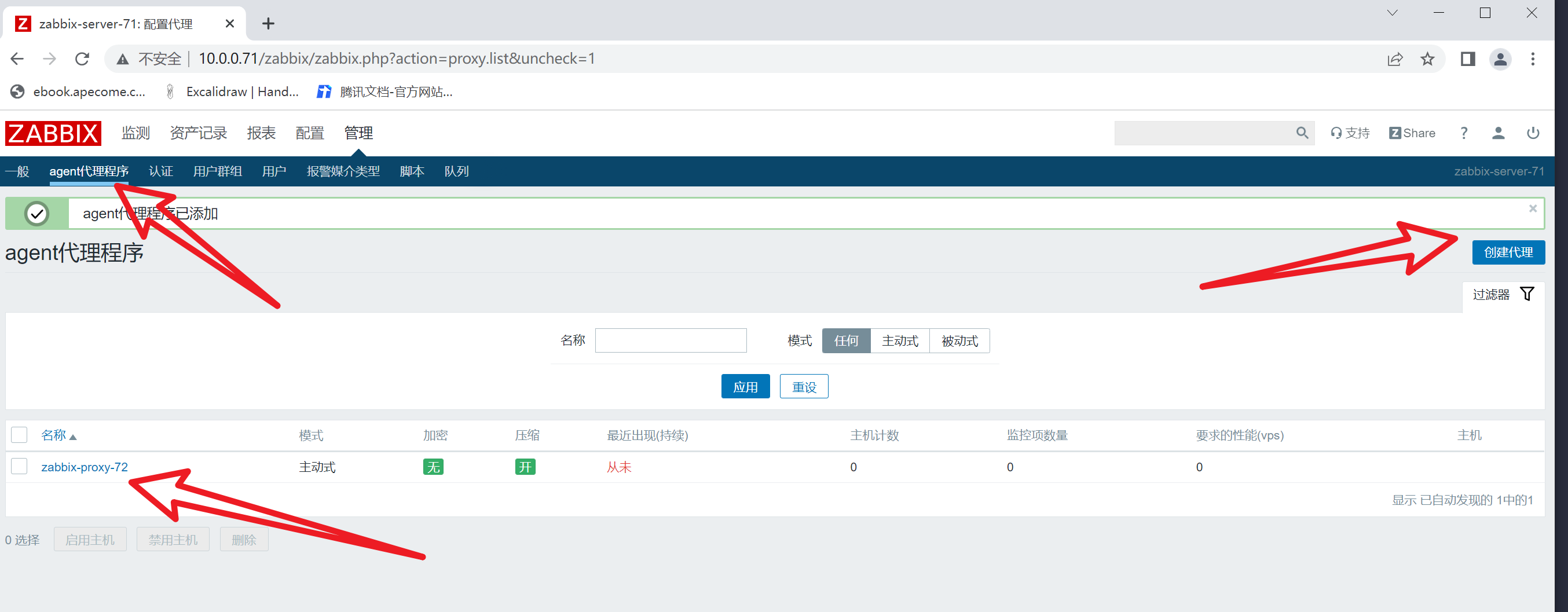Open the browser side panel icon
1568x612 pixels.
(1468, 59)
